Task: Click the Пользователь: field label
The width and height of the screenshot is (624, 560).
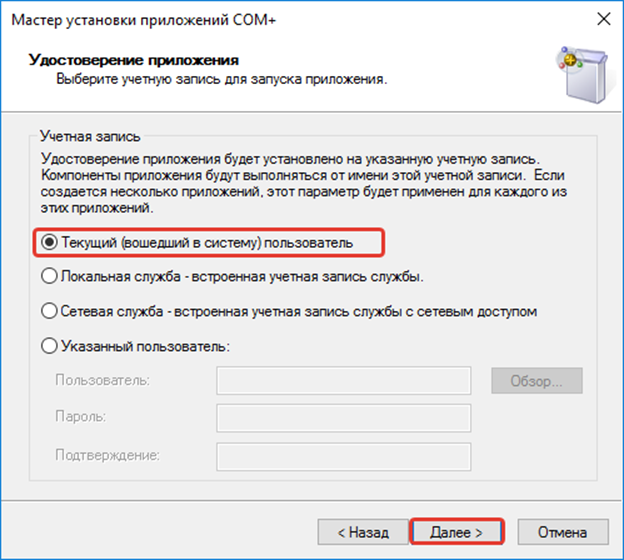Action: (x=103, y=380)
